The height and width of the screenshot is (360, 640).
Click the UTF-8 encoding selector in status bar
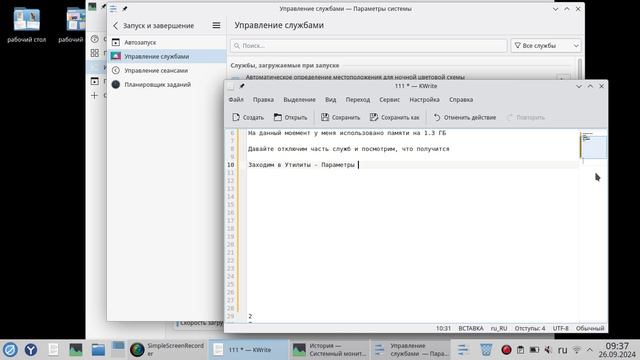pos(560,328)
